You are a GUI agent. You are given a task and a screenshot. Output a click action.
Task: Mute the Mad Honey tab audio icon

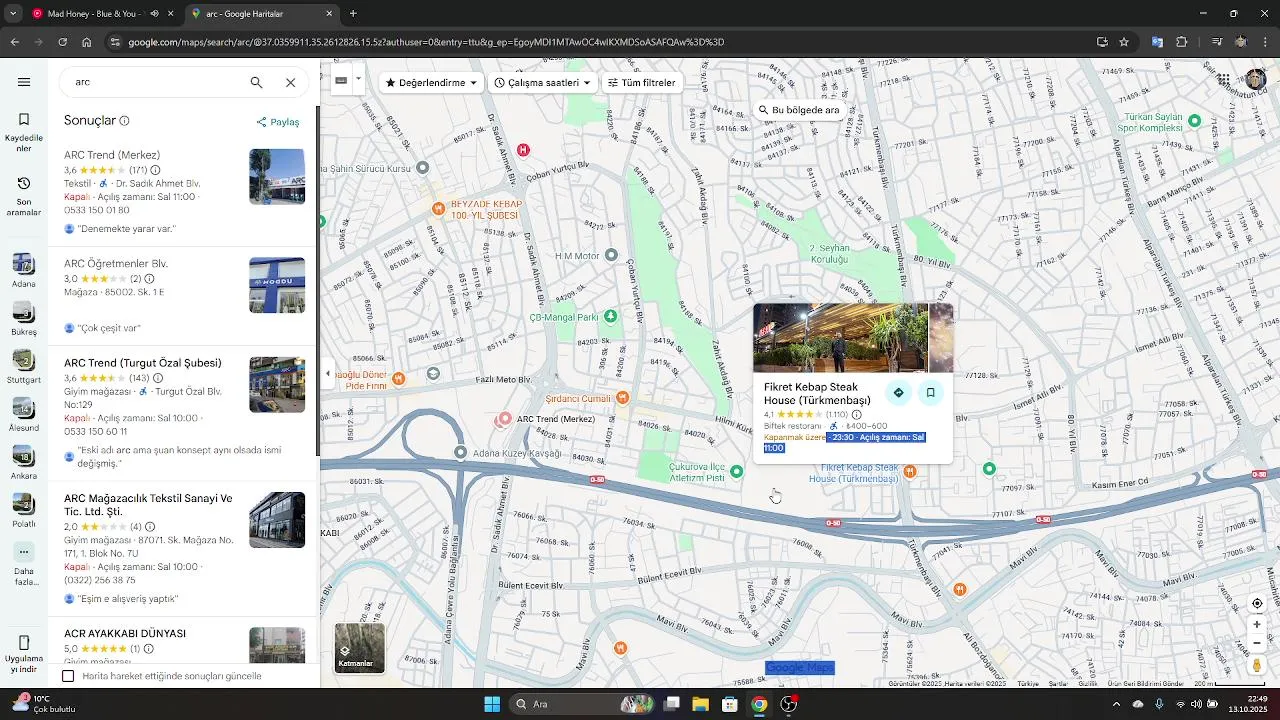pos(154,14)
